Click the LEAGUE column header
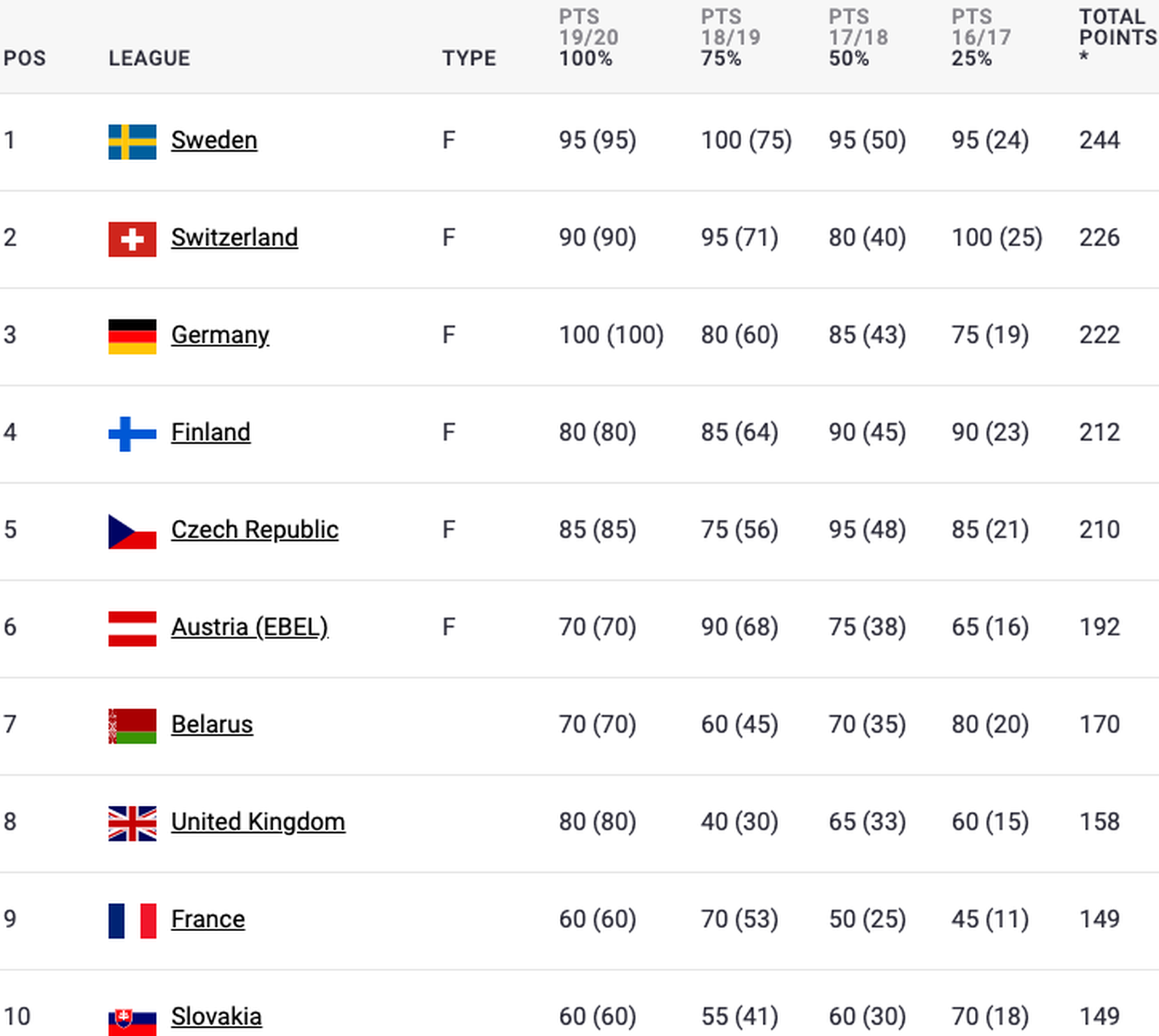Viewport: 1159px width, 1036px height. [x=149, y=58]
